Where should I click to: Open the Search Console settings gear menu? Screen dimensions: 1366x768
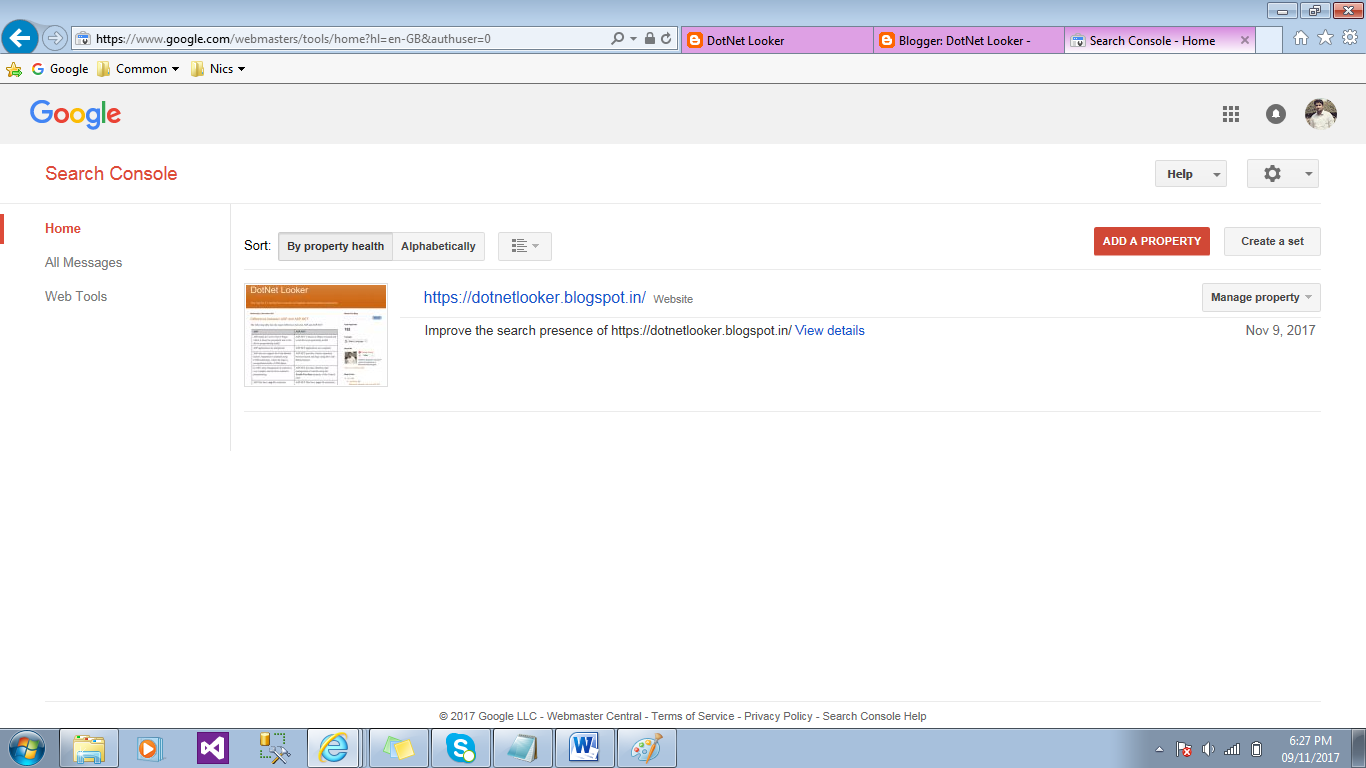coord(1283,174)
